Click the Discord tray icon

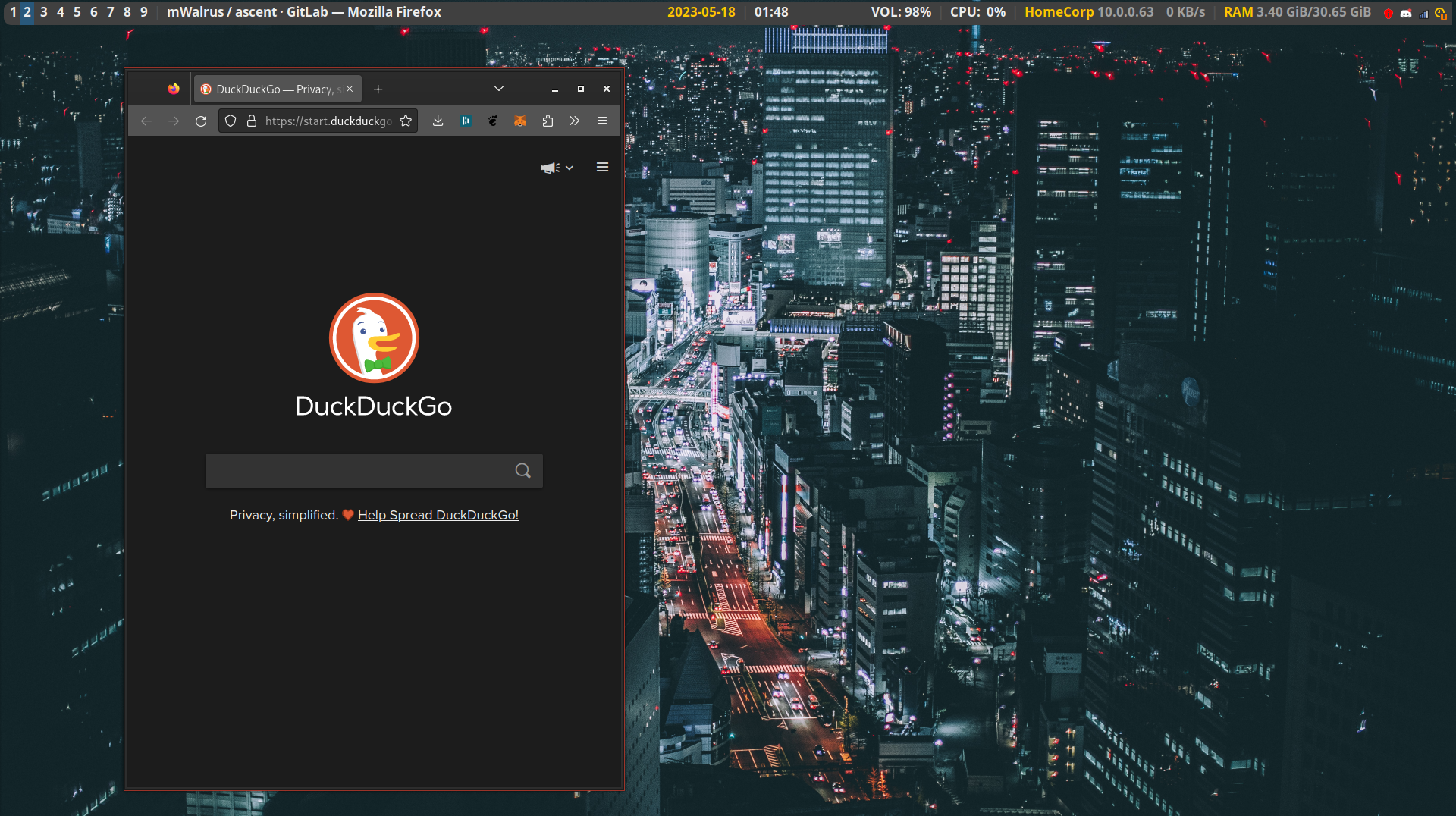[x=1406, y=14]
